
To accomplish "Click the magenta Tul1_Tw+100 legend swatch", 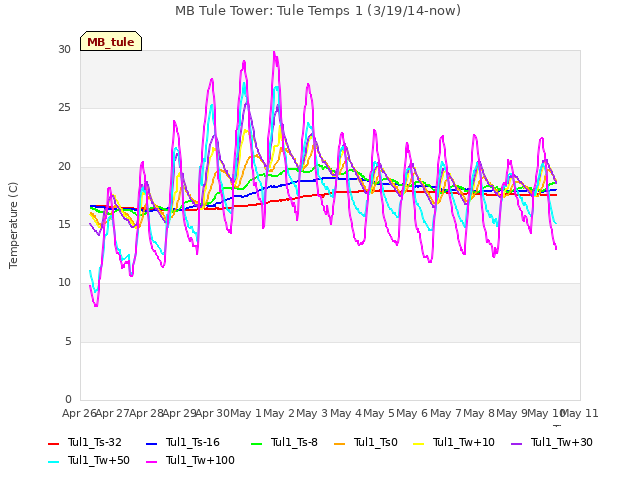I will click(x=151, y=462).
